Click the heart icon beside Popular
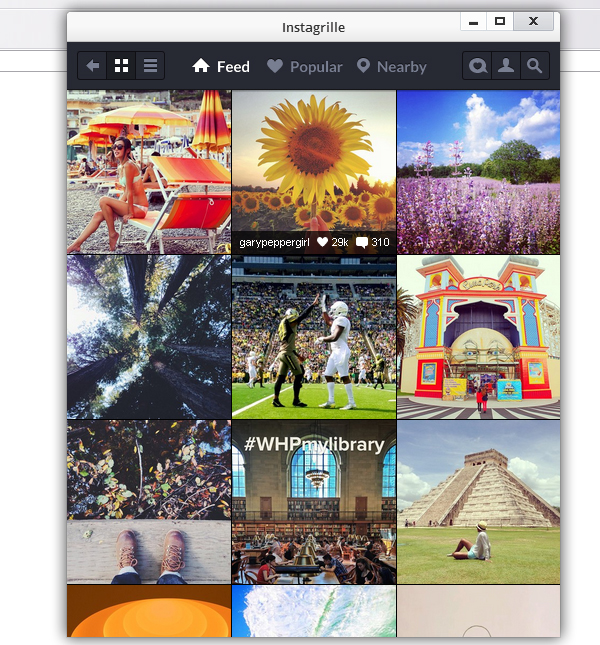Viewport: 600px width, 645px height. click(275, 66)
